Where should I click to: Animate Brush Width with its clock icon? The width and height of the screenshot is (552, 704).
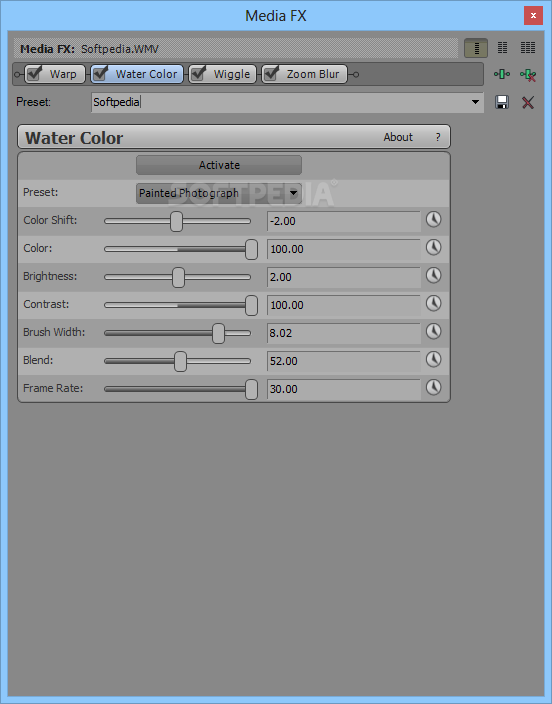pos(433,331)
